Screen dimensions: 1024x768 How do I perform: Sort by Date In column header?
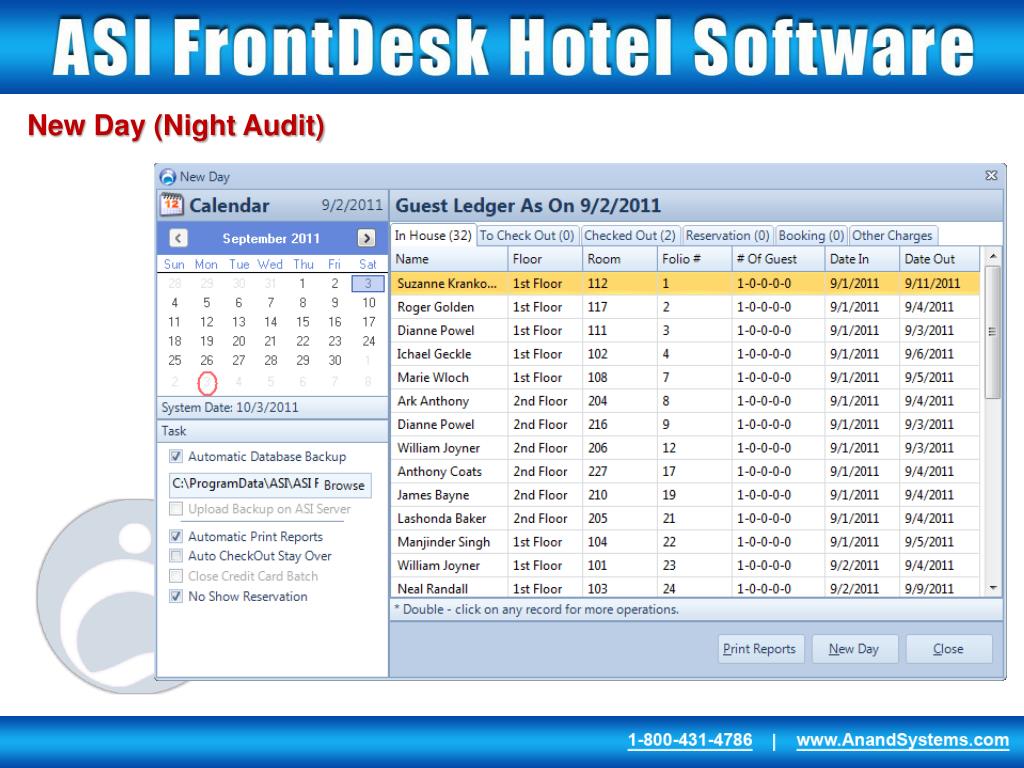point(862,259)
